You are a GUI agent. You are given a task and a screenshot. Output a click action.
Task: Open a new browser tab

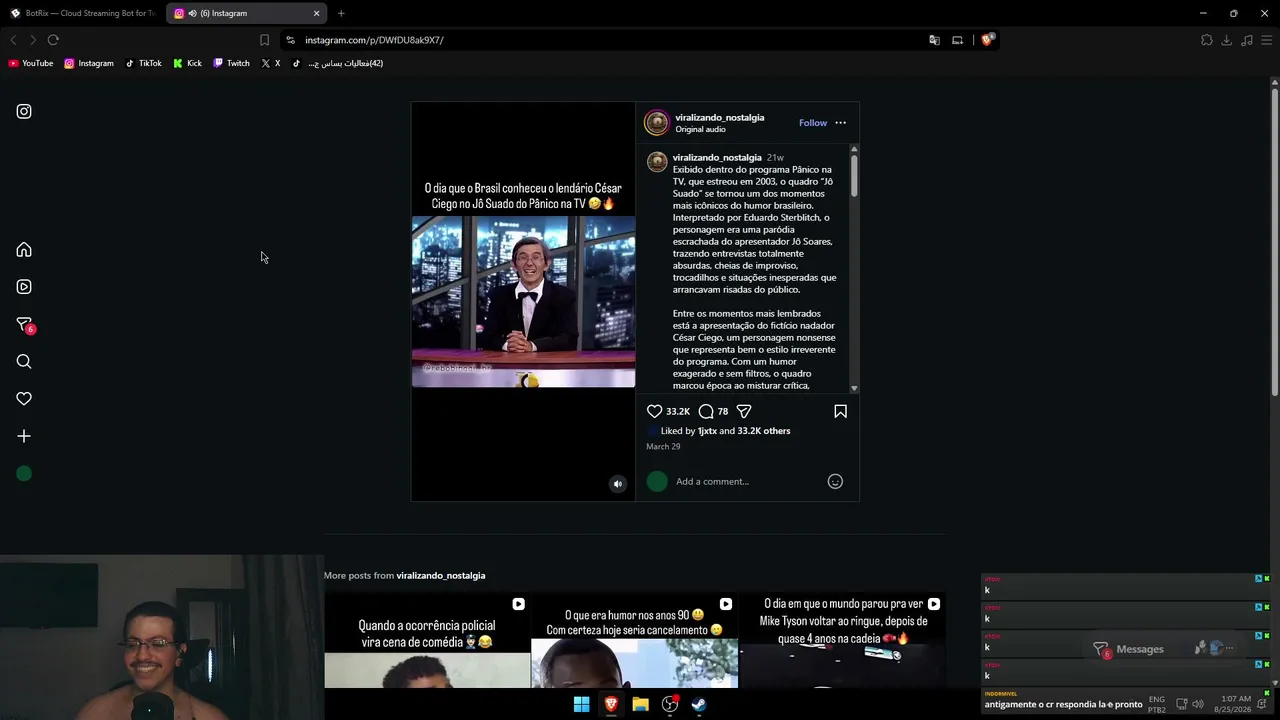click(x=341, y=13)
